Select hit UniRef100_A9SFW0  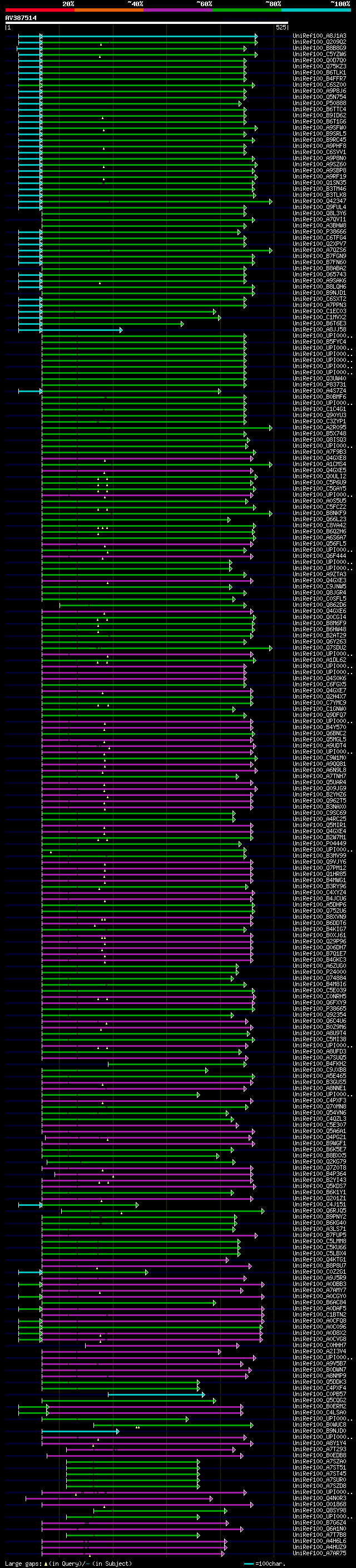coord(319,127)
